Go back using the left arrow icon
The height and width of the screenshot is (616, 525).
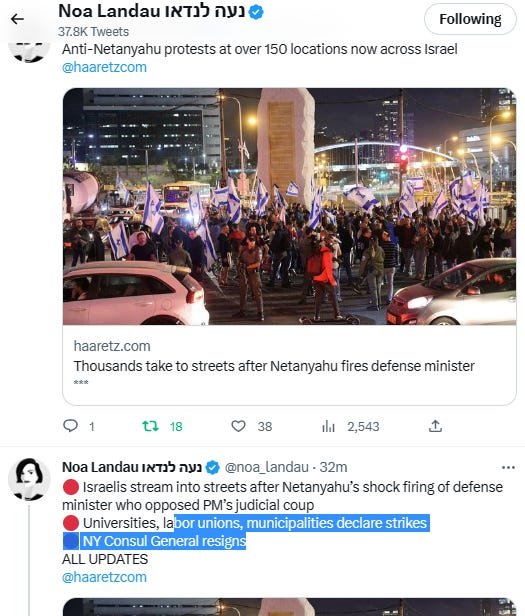(x=17, y=19)
